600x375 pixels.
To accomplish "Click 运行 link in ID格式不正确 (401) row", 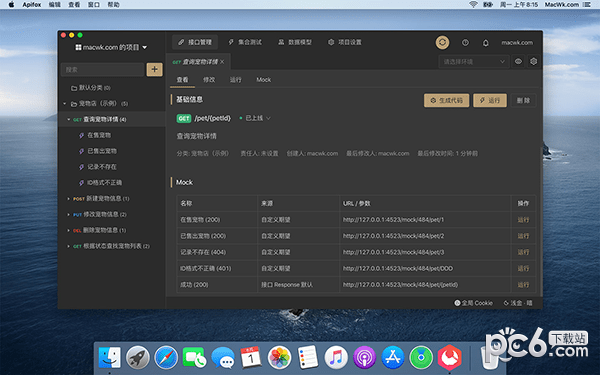I will pos(523,269).
